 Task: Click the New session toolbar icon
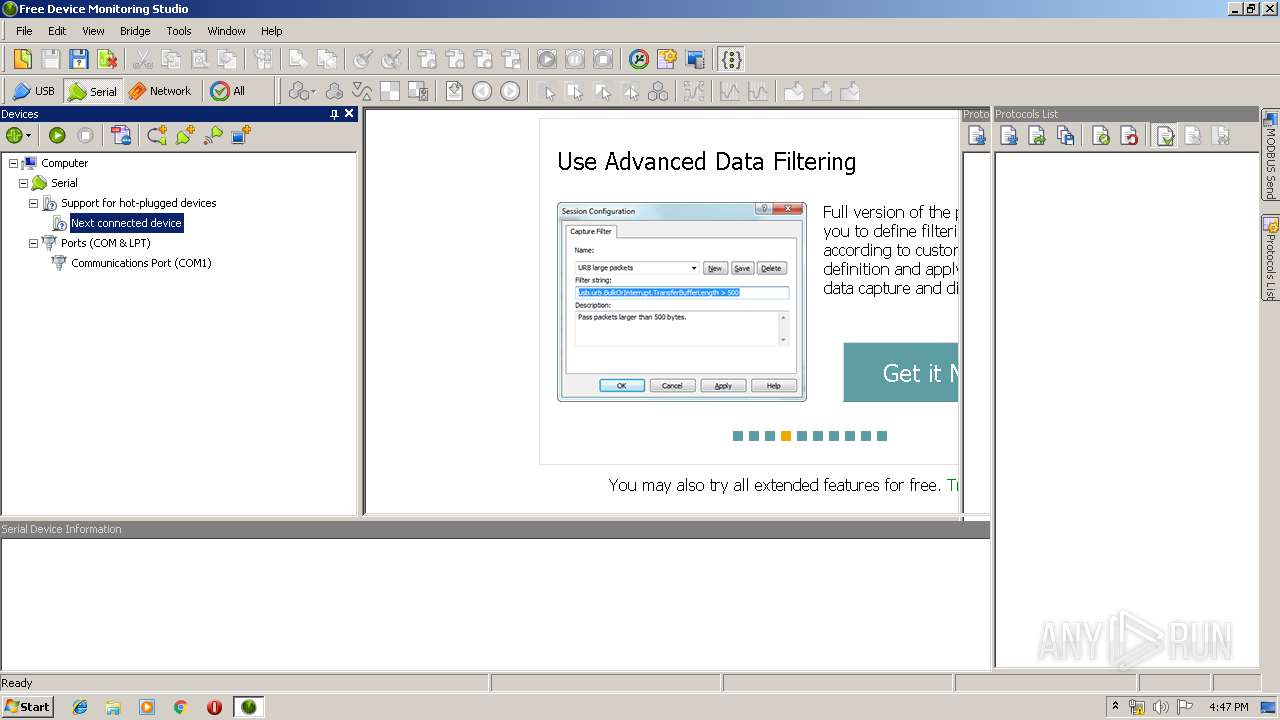coord(22,59)
